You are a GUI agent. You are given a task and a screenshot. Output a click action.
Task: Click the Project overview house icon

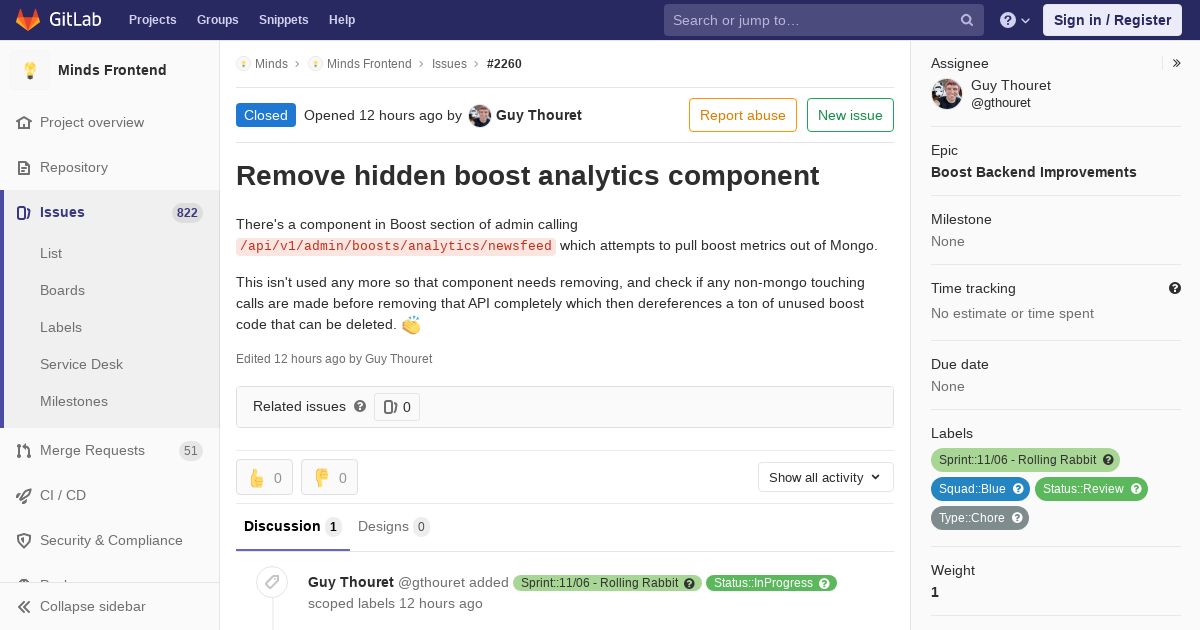24,122
